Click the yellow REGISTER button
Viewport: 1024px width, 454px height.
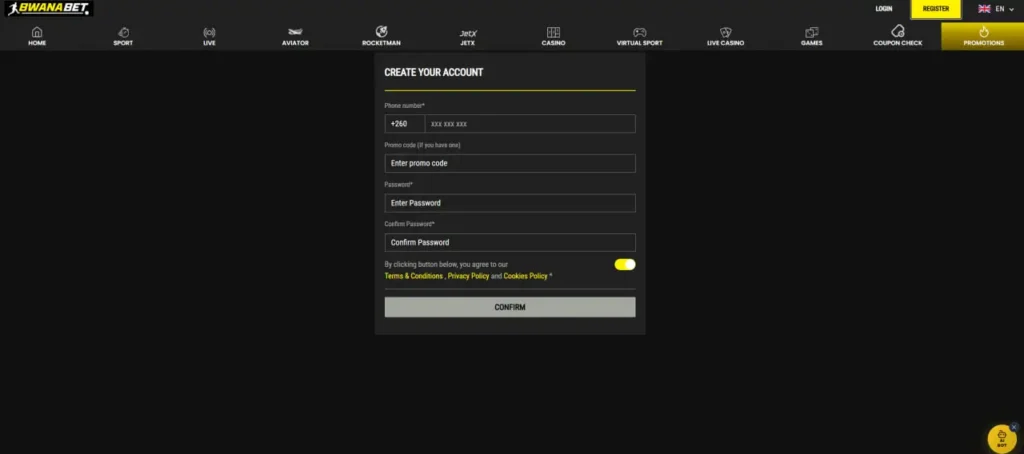(936, 9)
